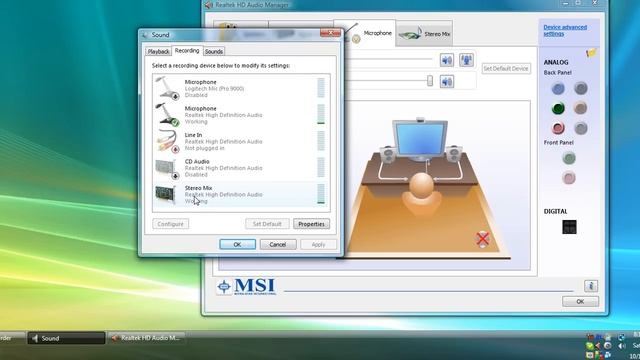Click the Realtek Microphone level meter
Image resolution: width=640 pixels, height=360 pixels.
321,114
